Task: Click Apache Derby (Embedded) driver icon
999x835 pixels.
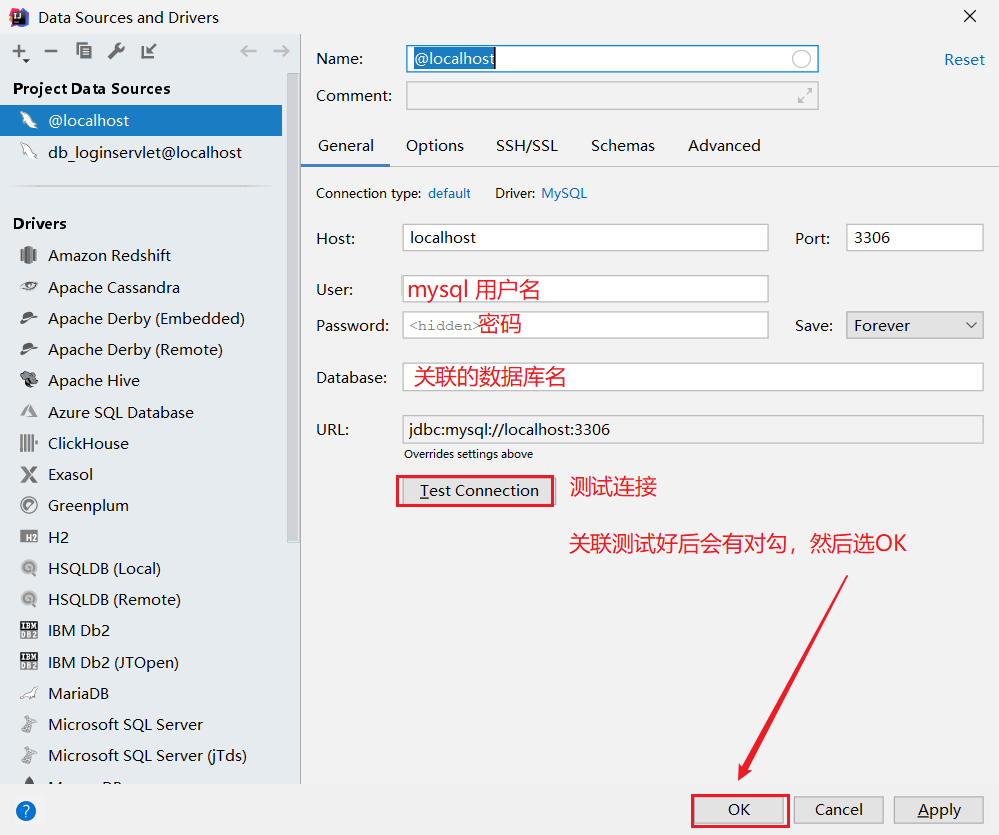Action: click(x=29, y=318)
